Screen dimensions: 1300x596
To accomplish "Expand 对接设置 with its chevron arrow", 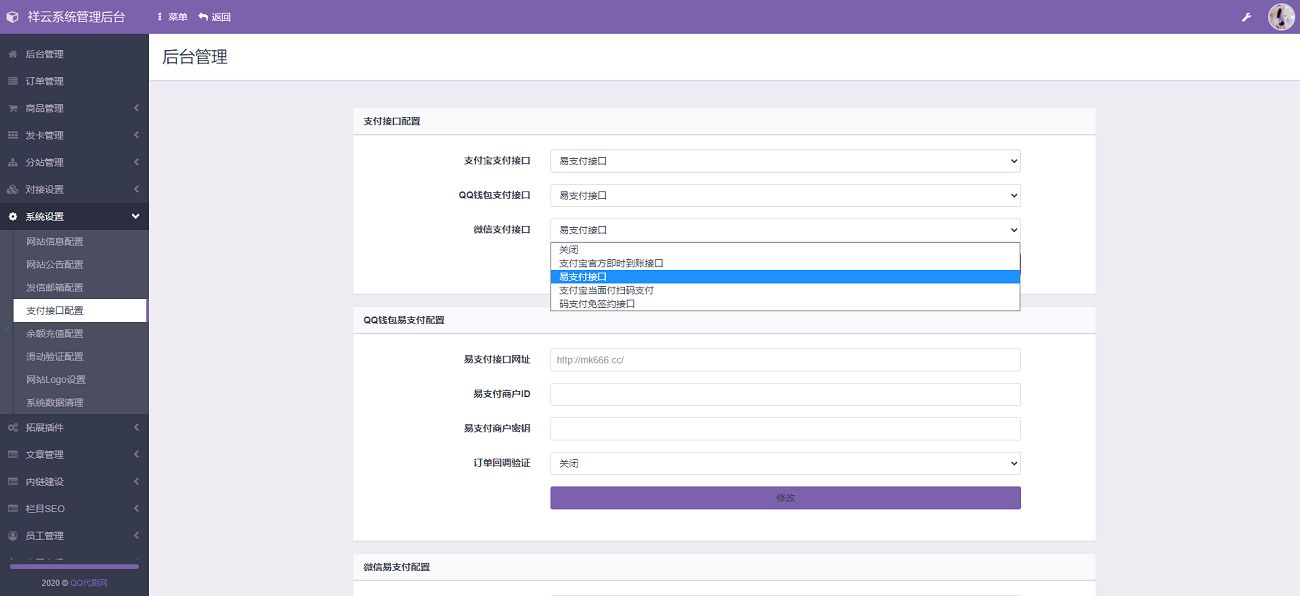I will pos(136,189).
